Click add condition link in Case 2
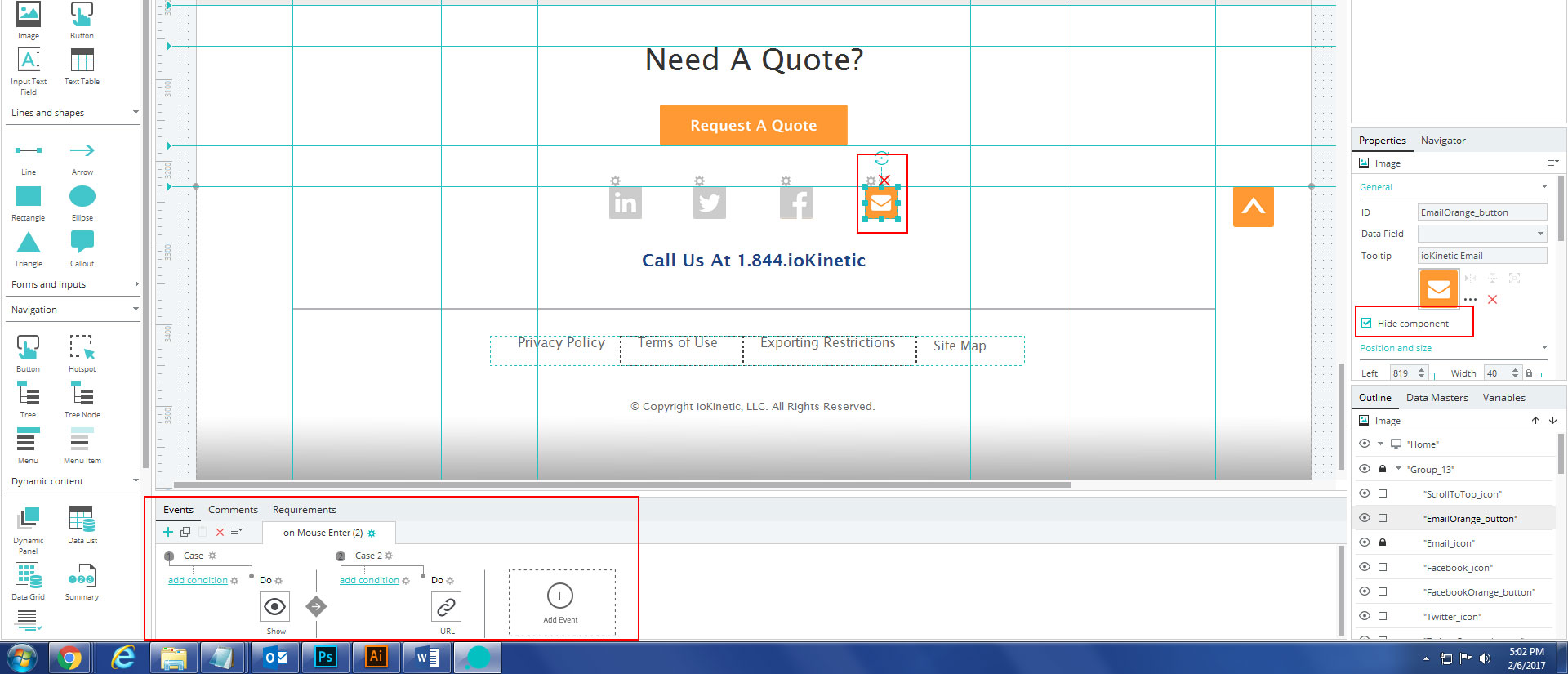1568x674 pixels. point(369,580)
